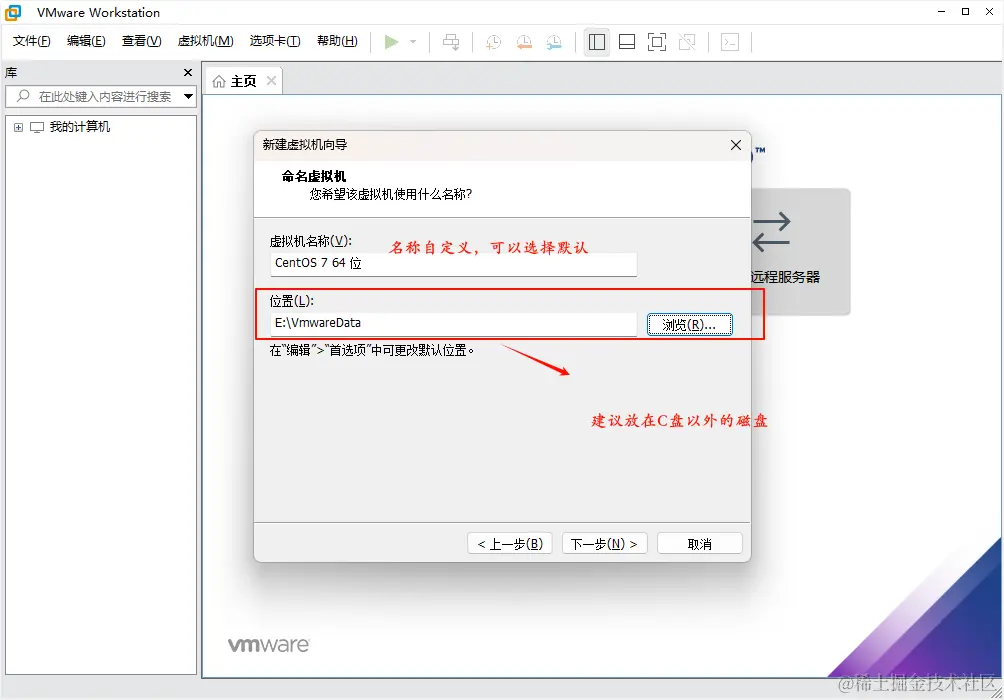Open the 虚拟机(M) menu
This screenshot has width=1004, height=700.
(x=206, y=41)
